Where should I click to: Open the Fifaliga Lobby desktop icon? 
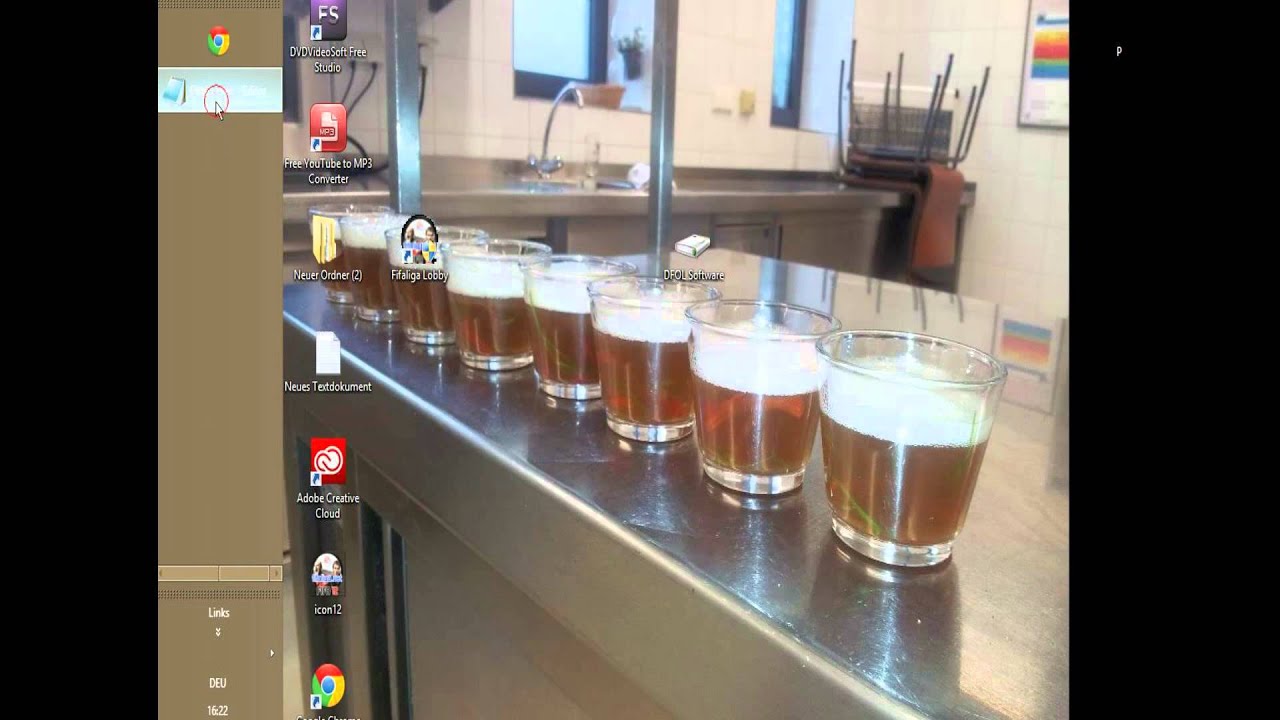coord(419,248)
